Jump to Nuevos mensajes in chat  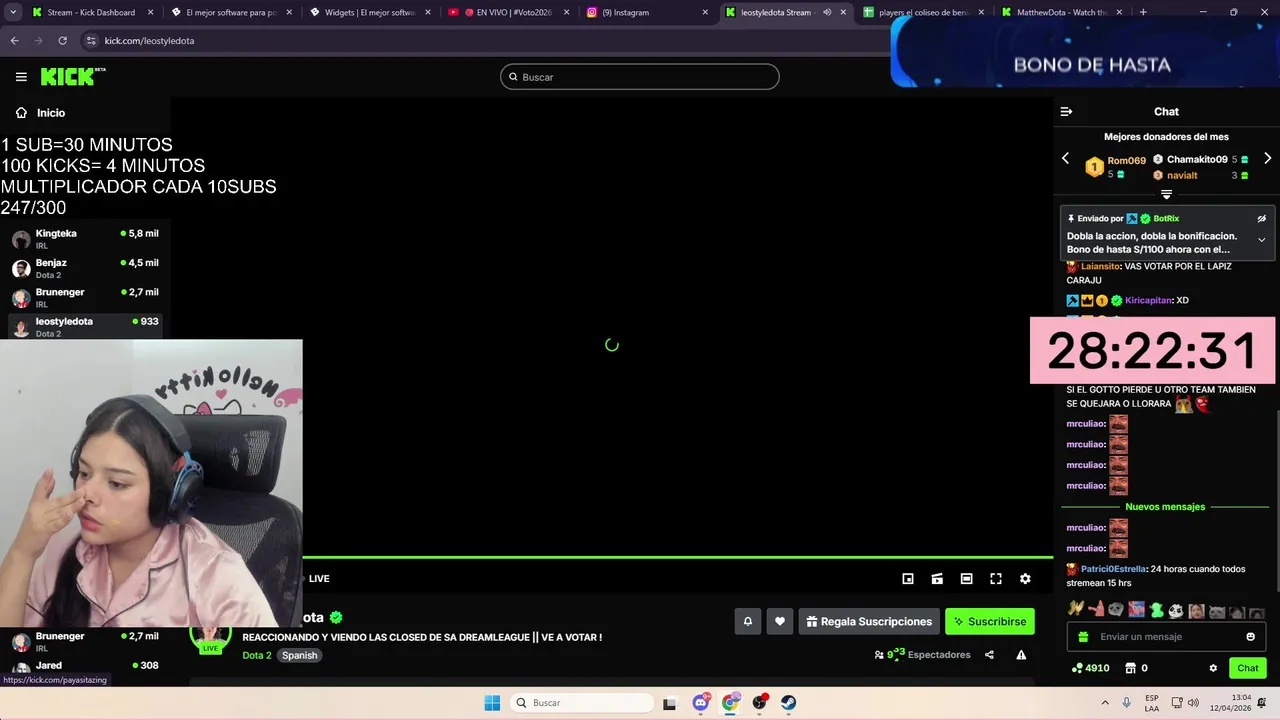pyautogui.click(x=1165, y=507)
